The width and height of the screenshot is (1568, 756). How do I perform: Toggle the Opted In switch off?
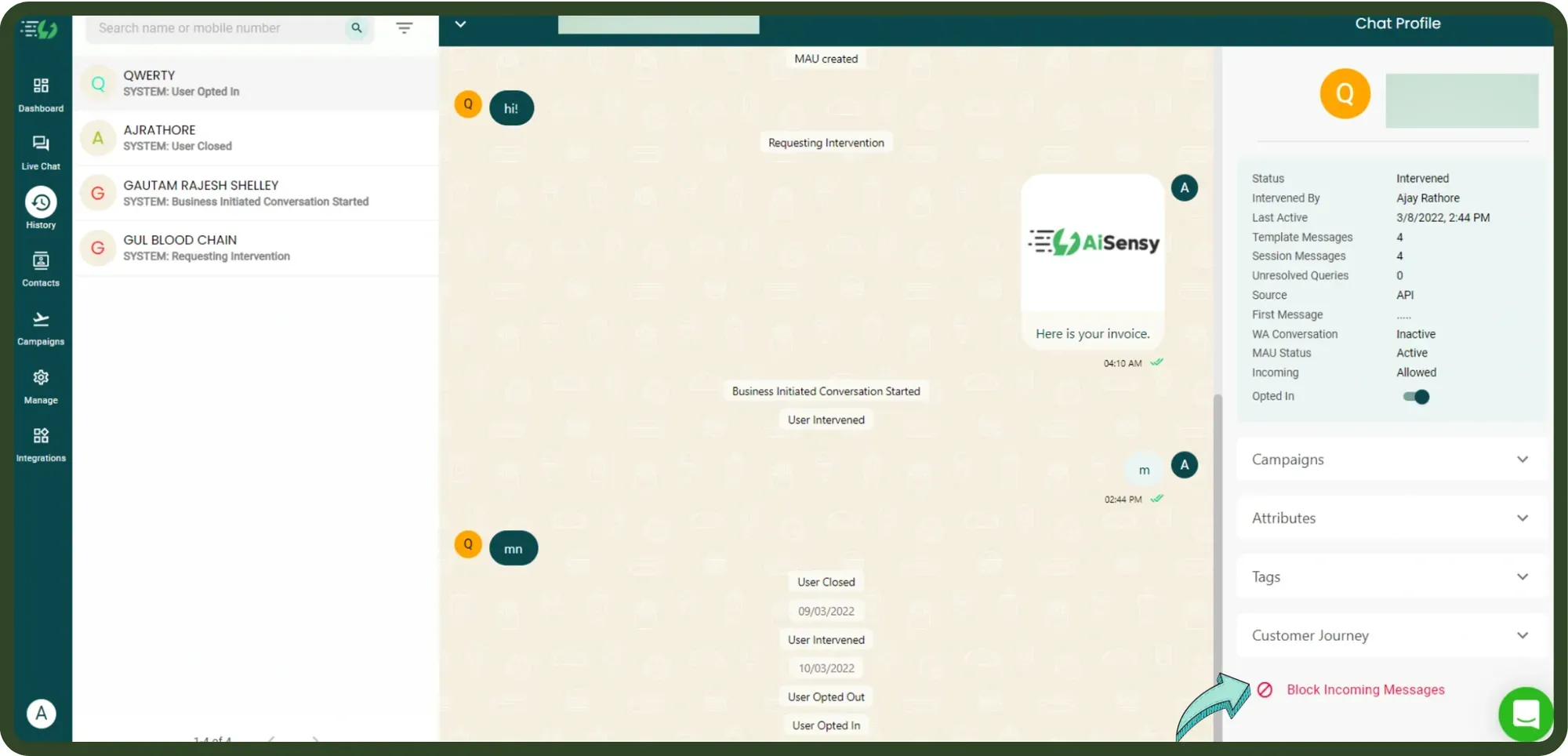click(1415, 397)
